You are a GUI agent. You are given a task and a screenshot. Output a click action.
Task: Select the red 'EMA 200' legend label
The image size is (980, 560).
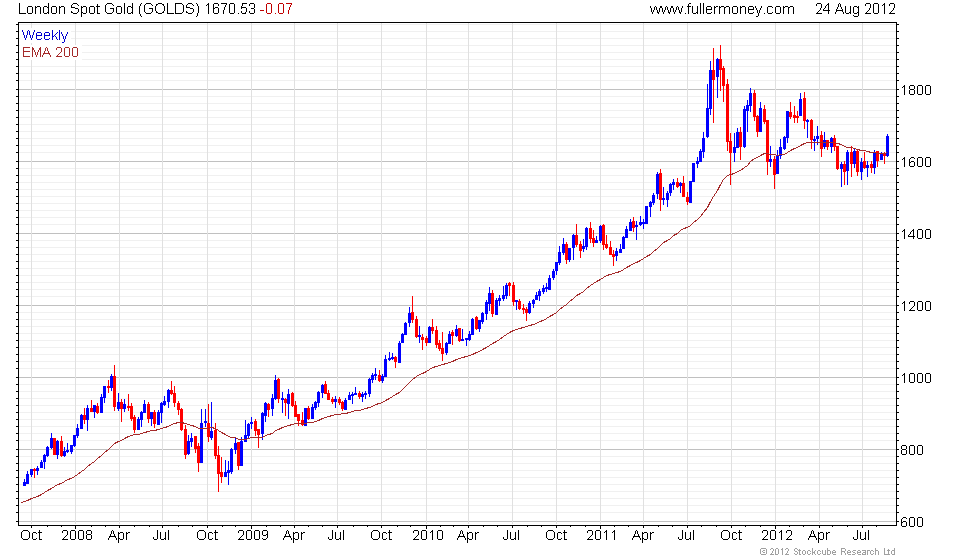click(x=50, y=52)
